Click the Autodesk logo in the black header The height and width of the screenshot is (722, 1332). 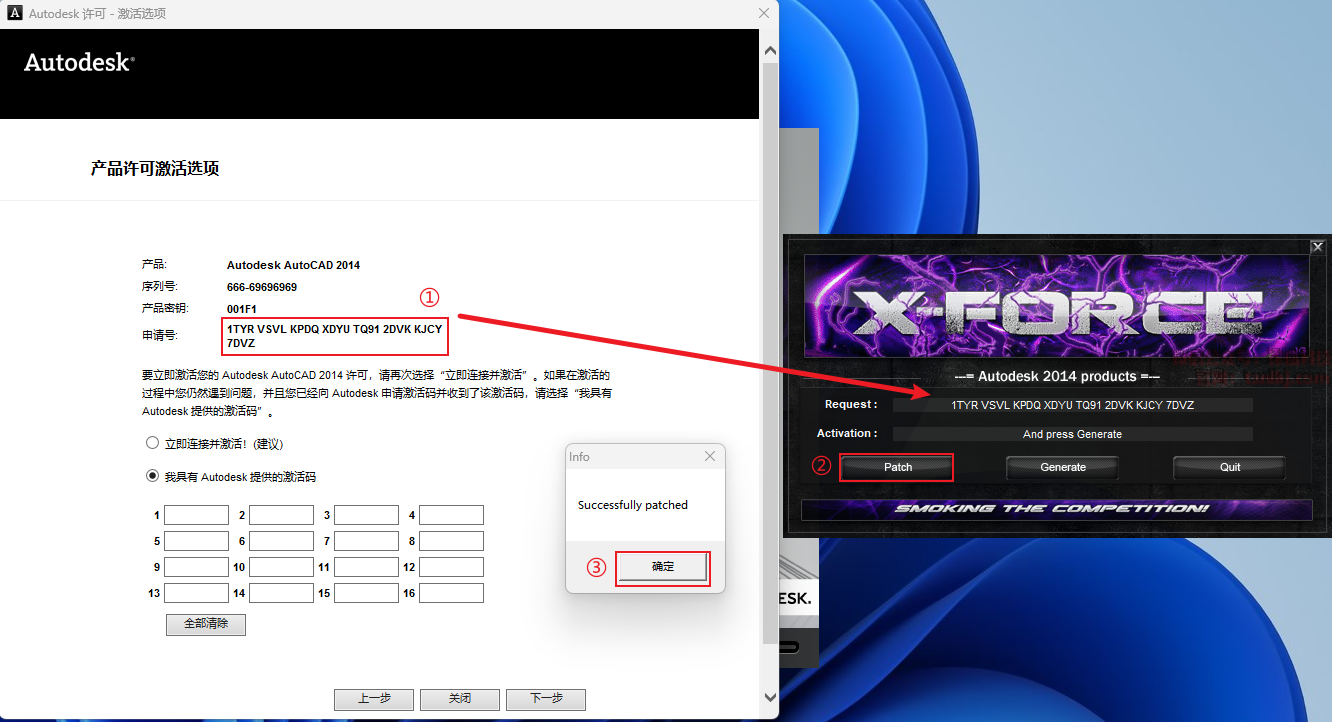tap(79, 62)
